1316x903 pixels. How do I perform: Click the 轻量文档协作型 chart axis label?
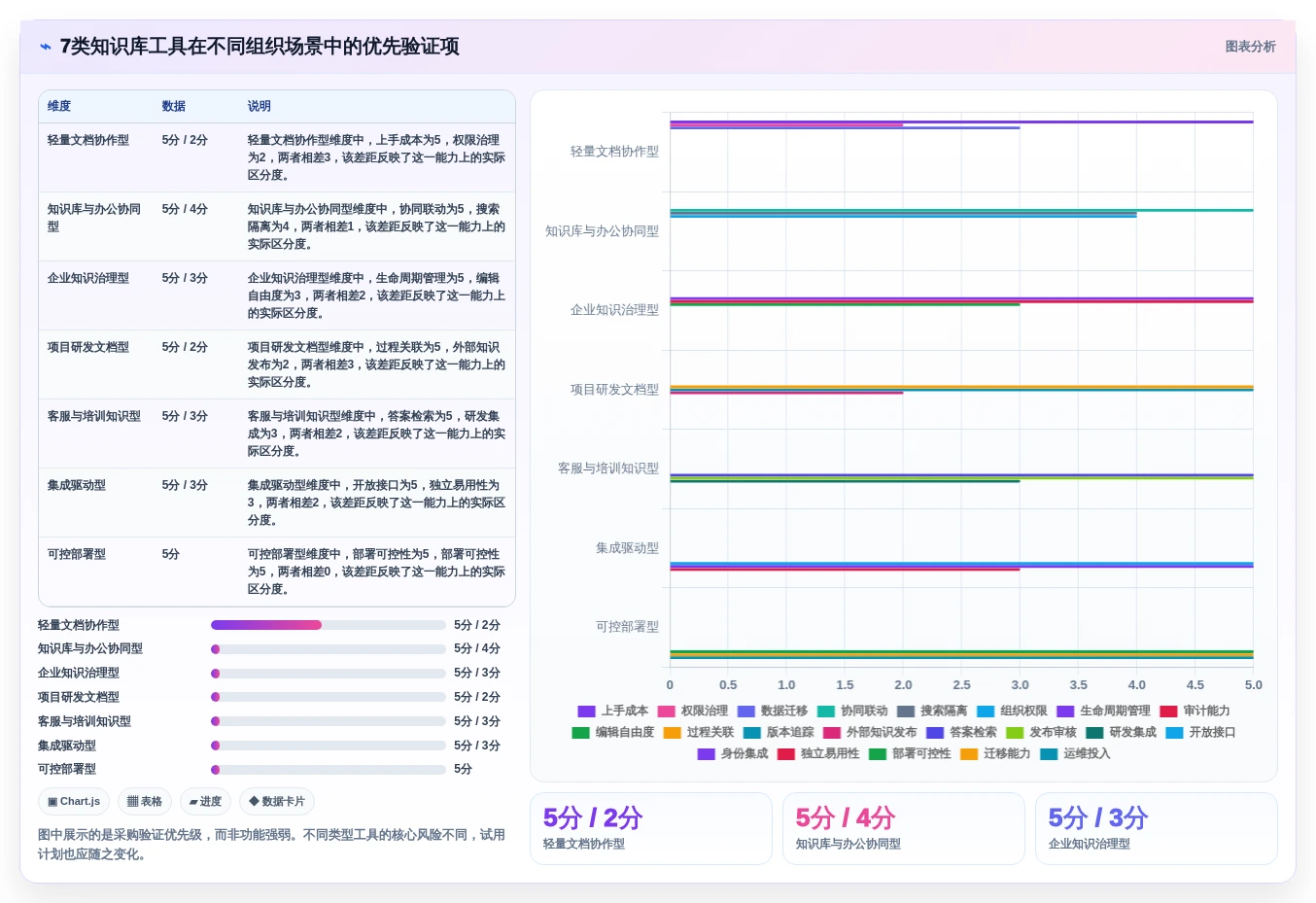click(614, 152)
